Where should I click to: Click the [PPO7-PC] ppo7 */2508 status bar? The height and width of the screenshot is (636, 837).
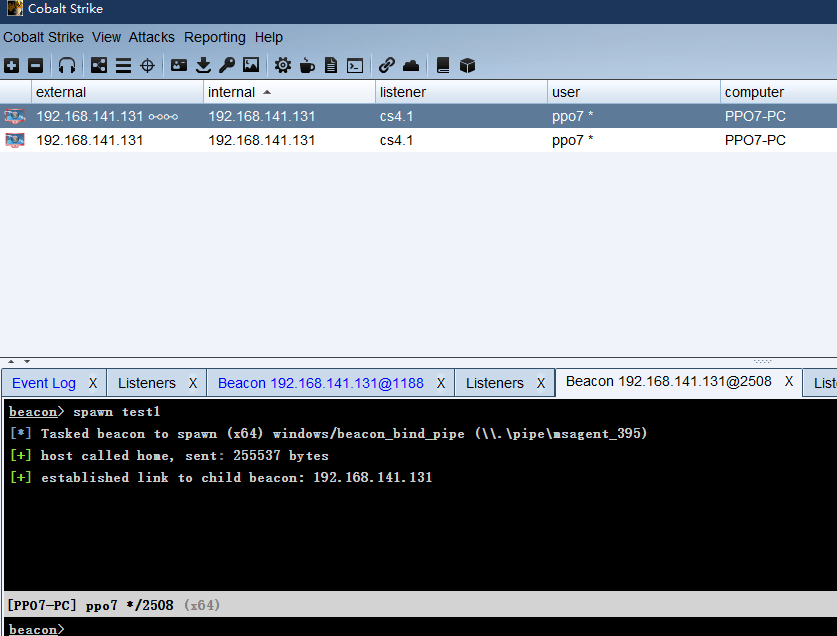tap(421, 605)
